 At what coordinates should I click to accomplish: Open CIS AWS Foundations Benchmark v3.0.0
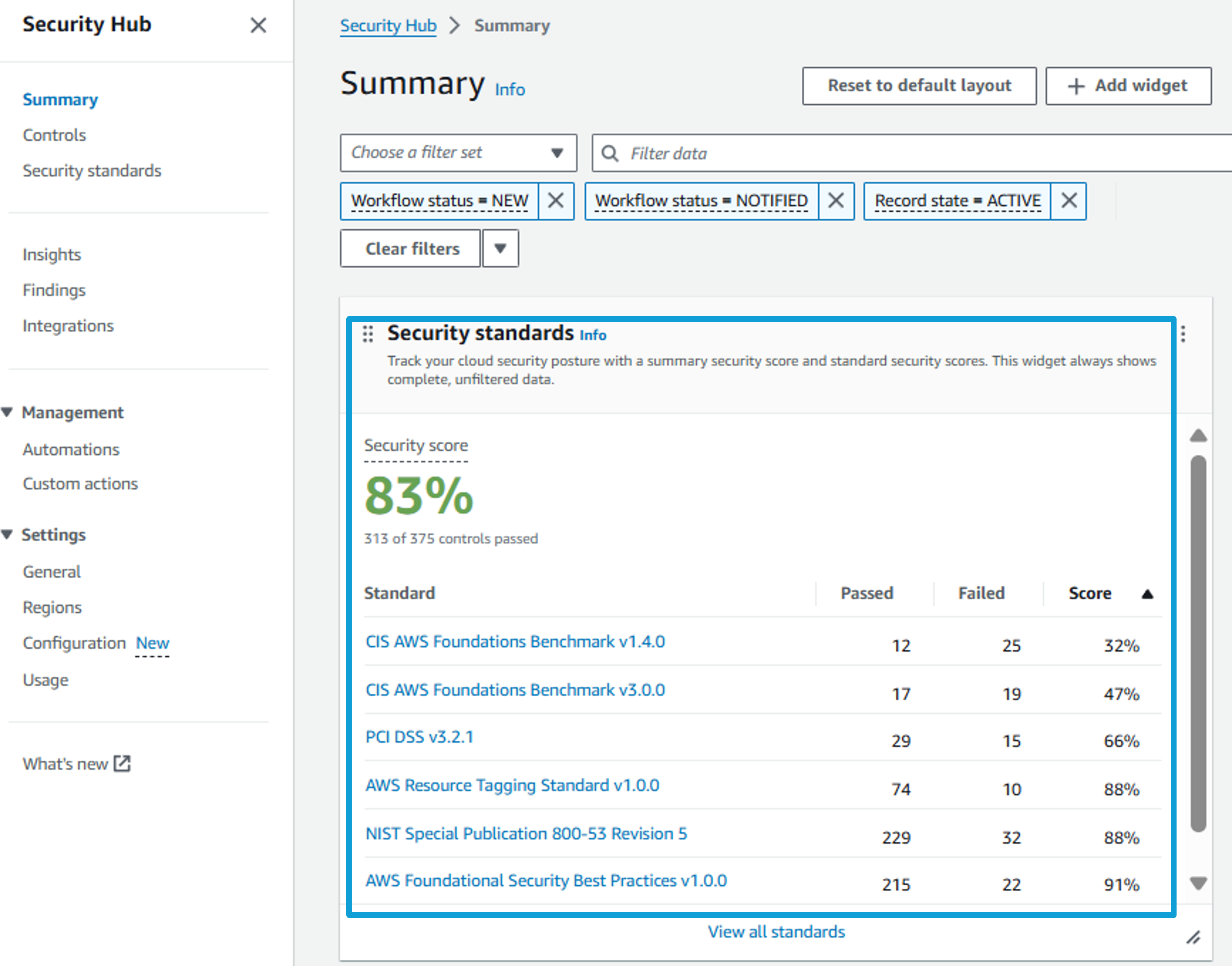click(515, 690)
